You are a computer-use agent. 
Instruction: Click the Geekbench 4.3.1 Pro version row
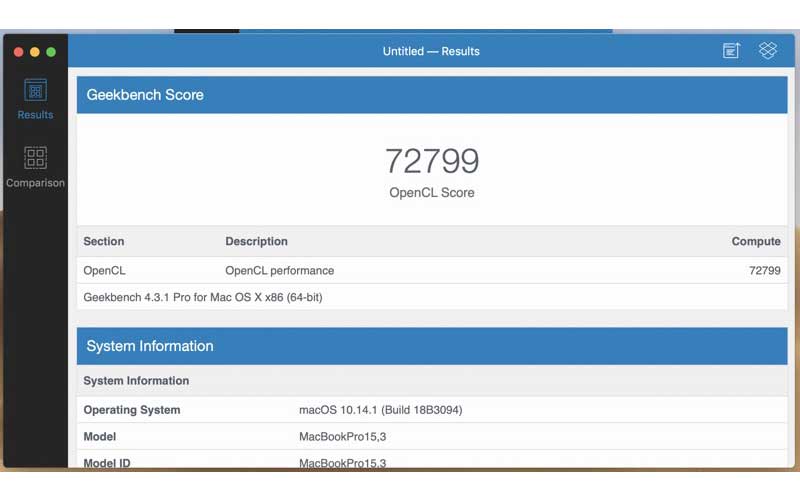point(203,297)
